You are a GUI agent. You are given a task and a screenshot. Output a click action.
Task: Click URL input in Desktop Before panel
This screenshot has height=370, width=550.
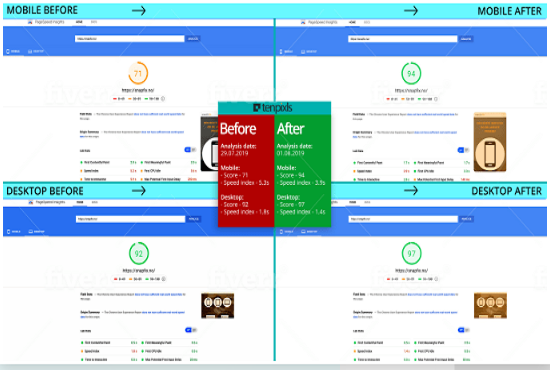[x=130, y=219]
